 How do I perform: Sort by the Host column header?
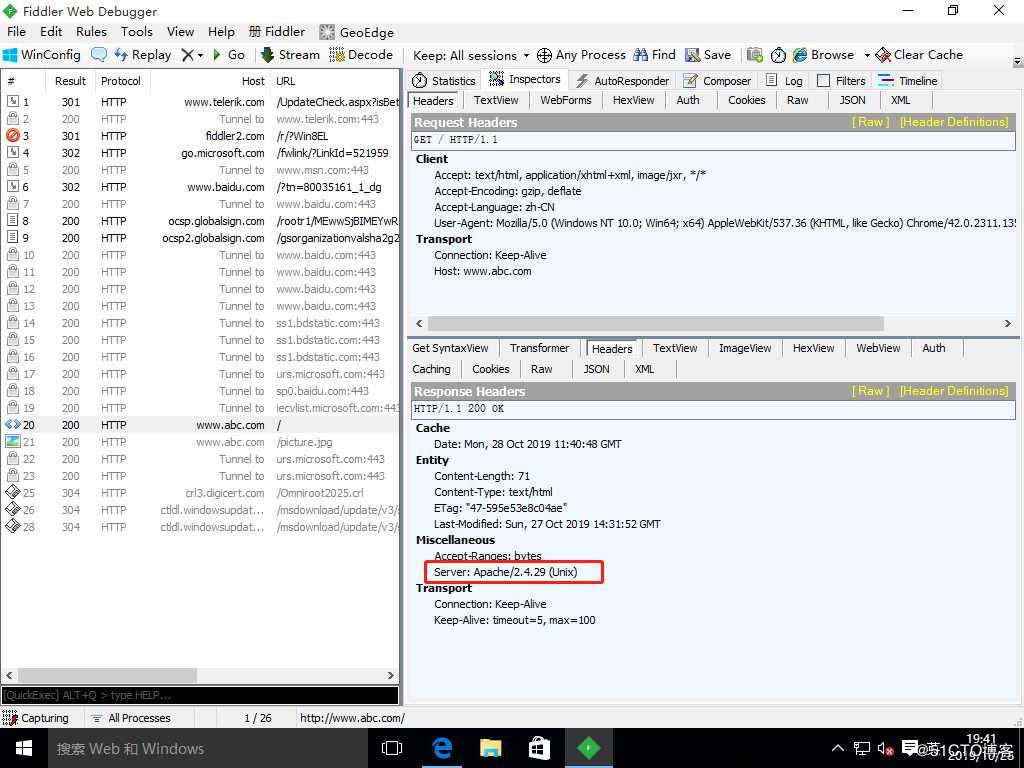pos(210,81)
